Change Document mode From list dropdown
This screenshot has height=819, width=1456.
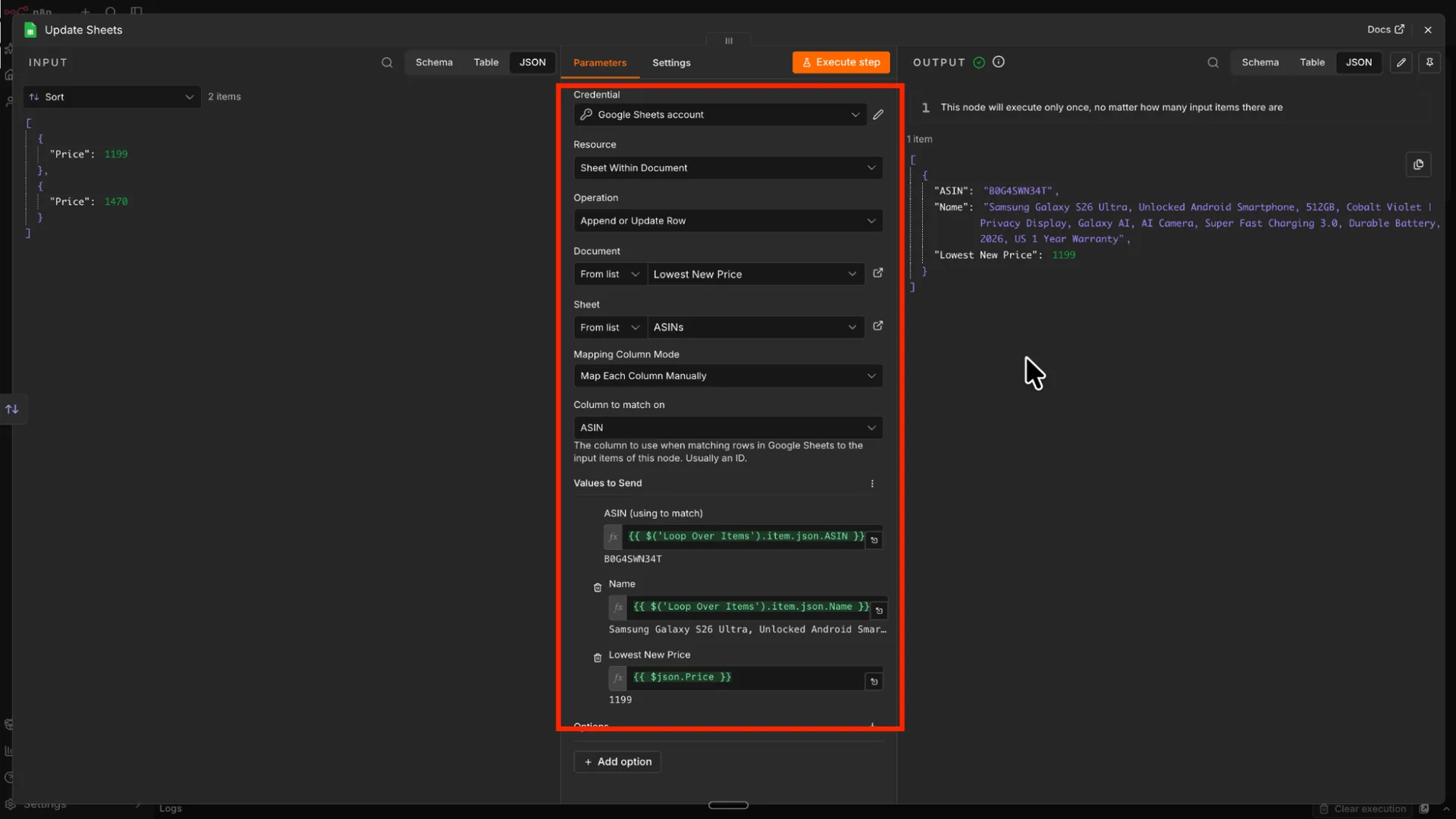coord(610,274)
